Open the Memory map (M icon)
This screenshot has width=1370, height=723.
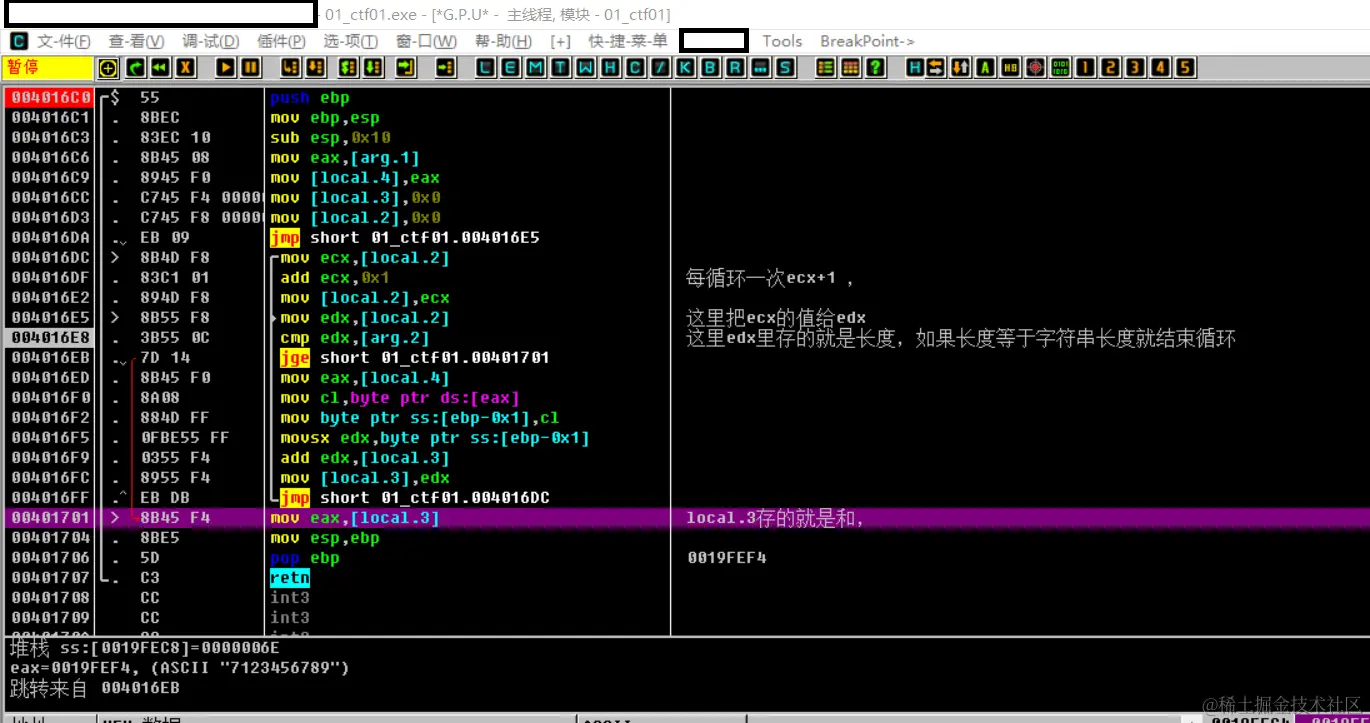[536, 68]
